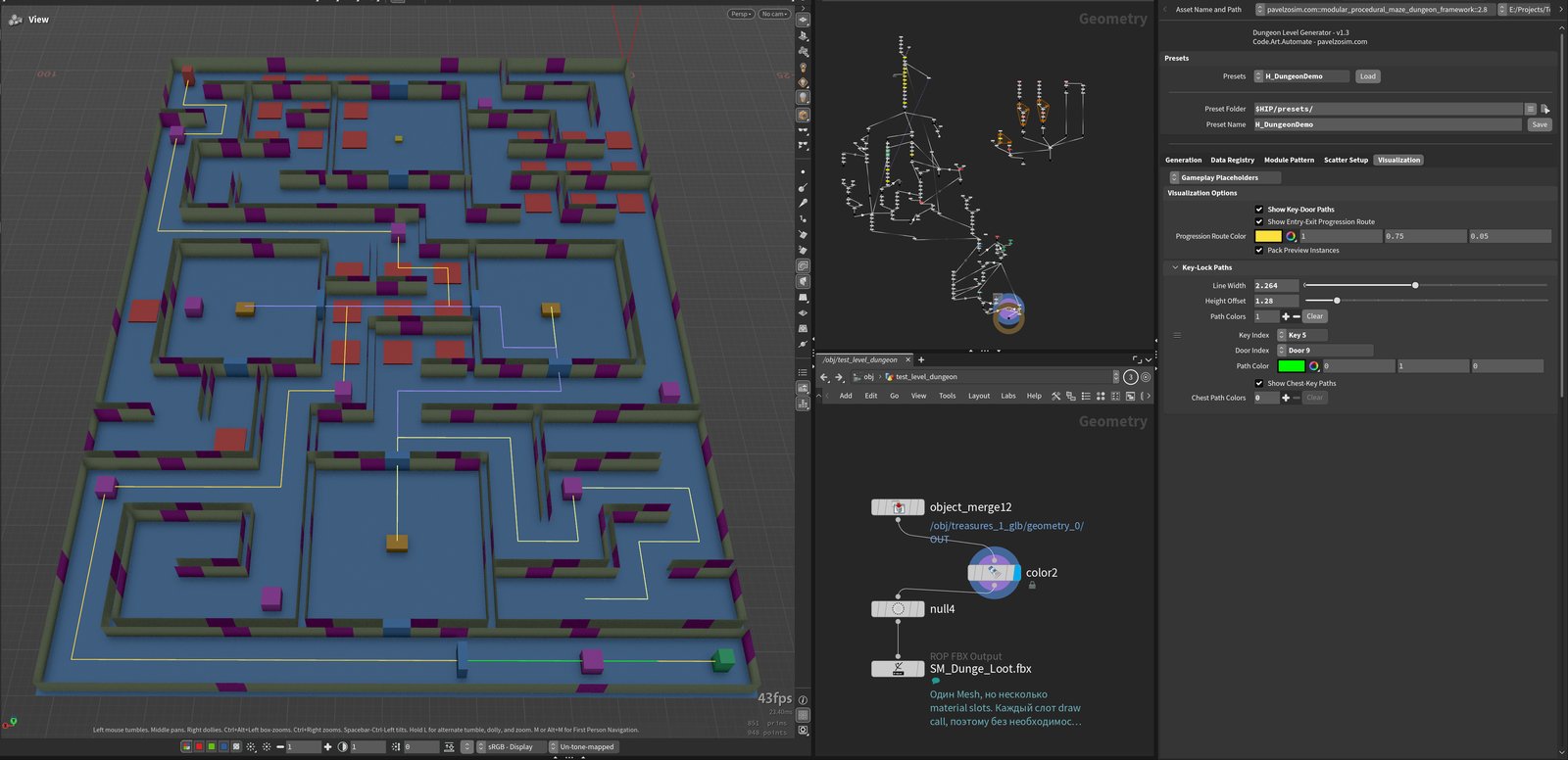
Task: Open the Layout menu in network editor
Action: tap(979, 396)
